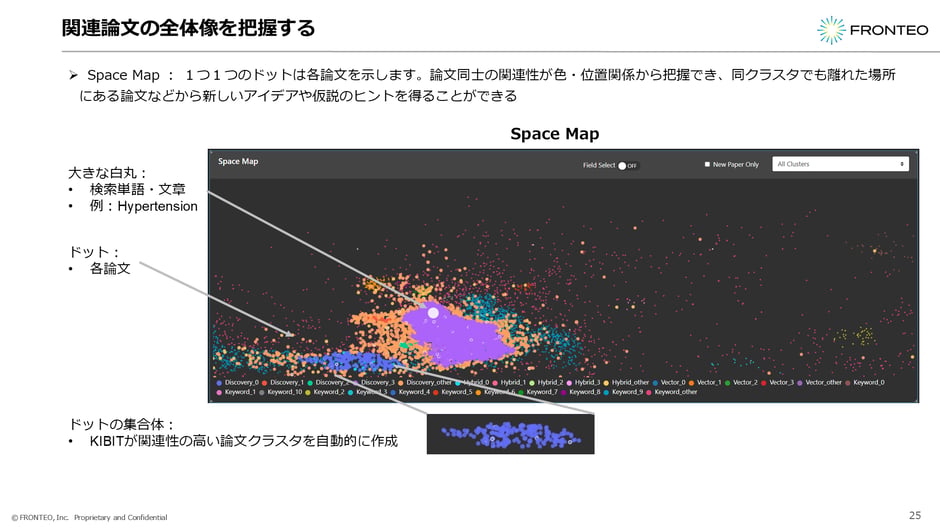Image resolution: width=940 pixels, height=528 pixels.
Task: Select Keyword_8 in the legend
Action: pos(580,392)
